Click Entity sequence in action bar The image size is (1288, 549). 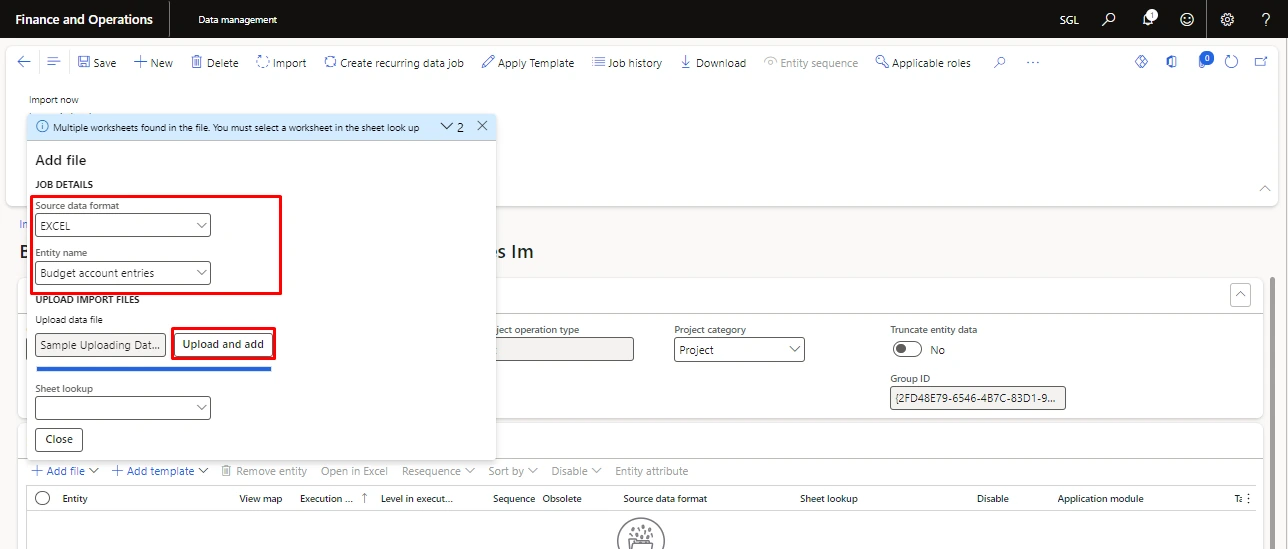pos(811,62)
